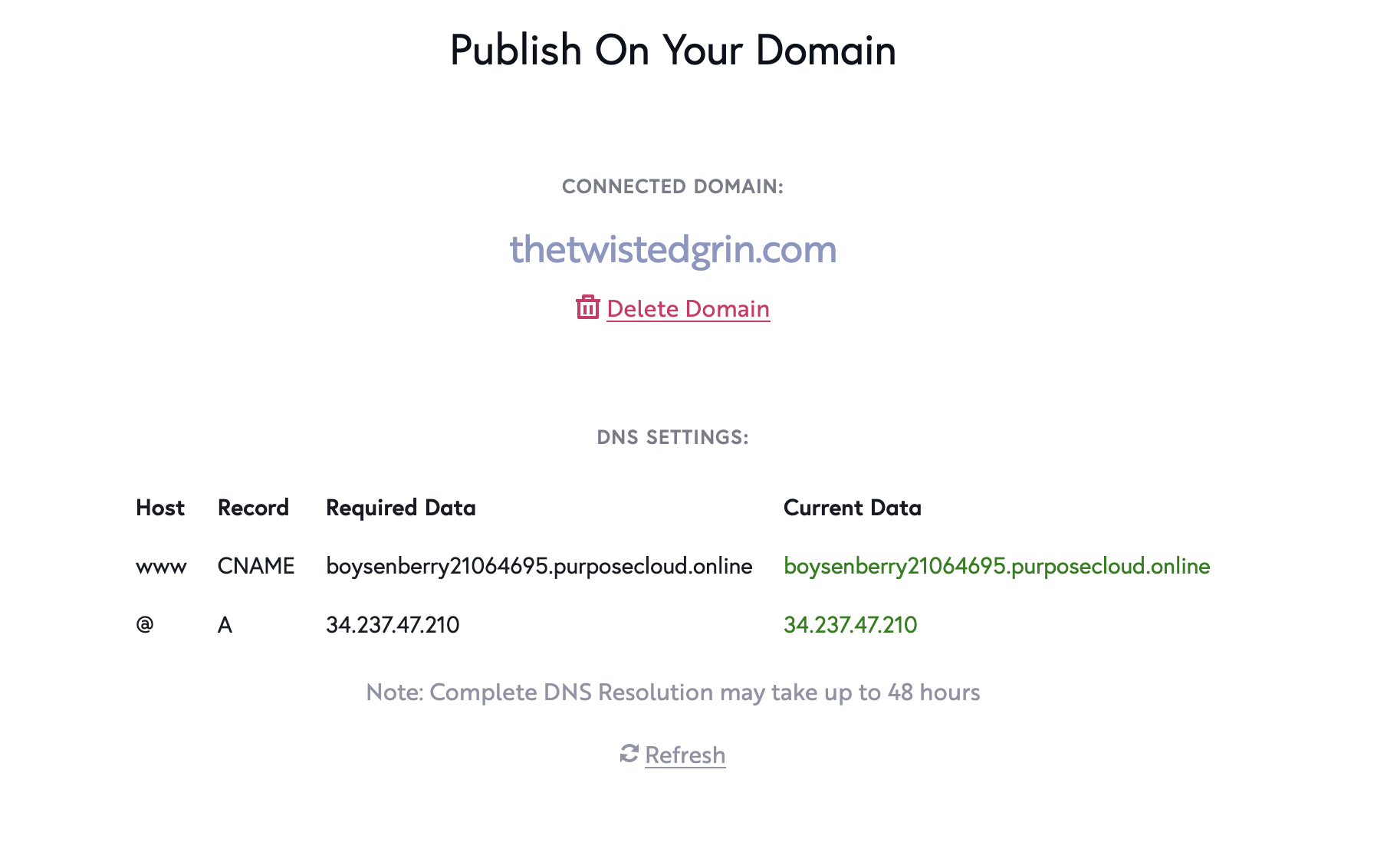1400x842 pixels.
Task: Select the green current CNAME value
Action: [997, 566]
